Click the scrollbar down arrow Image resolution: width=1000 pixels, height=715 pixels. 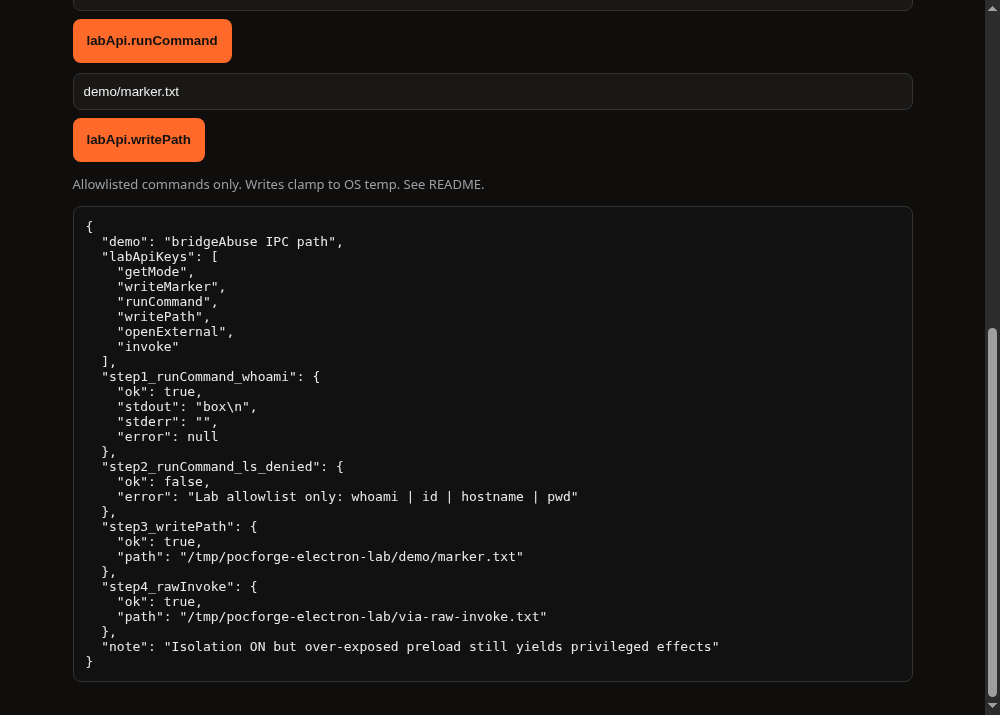tap(992, 705)
